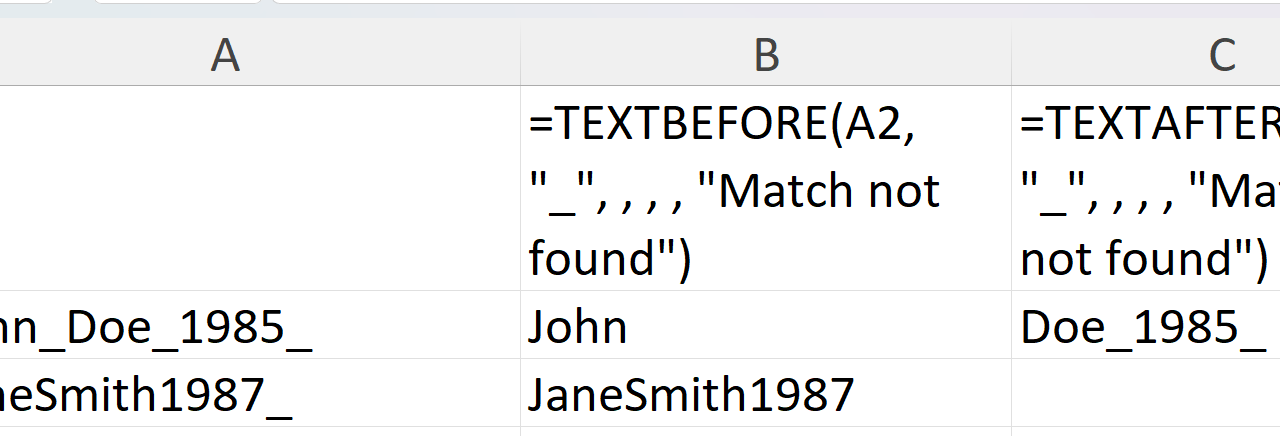
Task: Select the JaneSmith1987_ cell in column A
Action: 260,393
